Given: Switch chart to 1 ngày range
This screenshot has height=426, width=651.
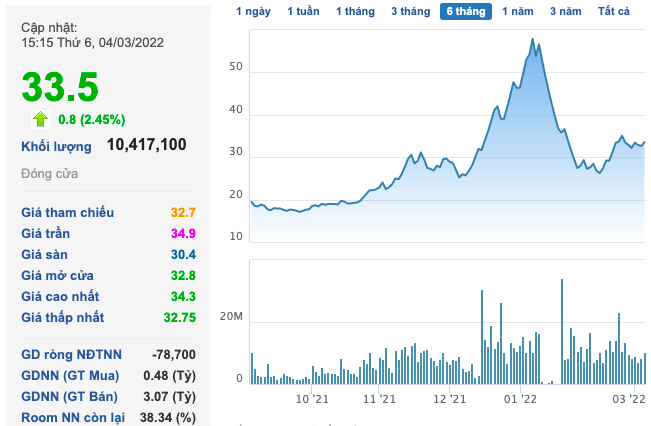Looking at the screenshot, I should [x=253, y=11].
